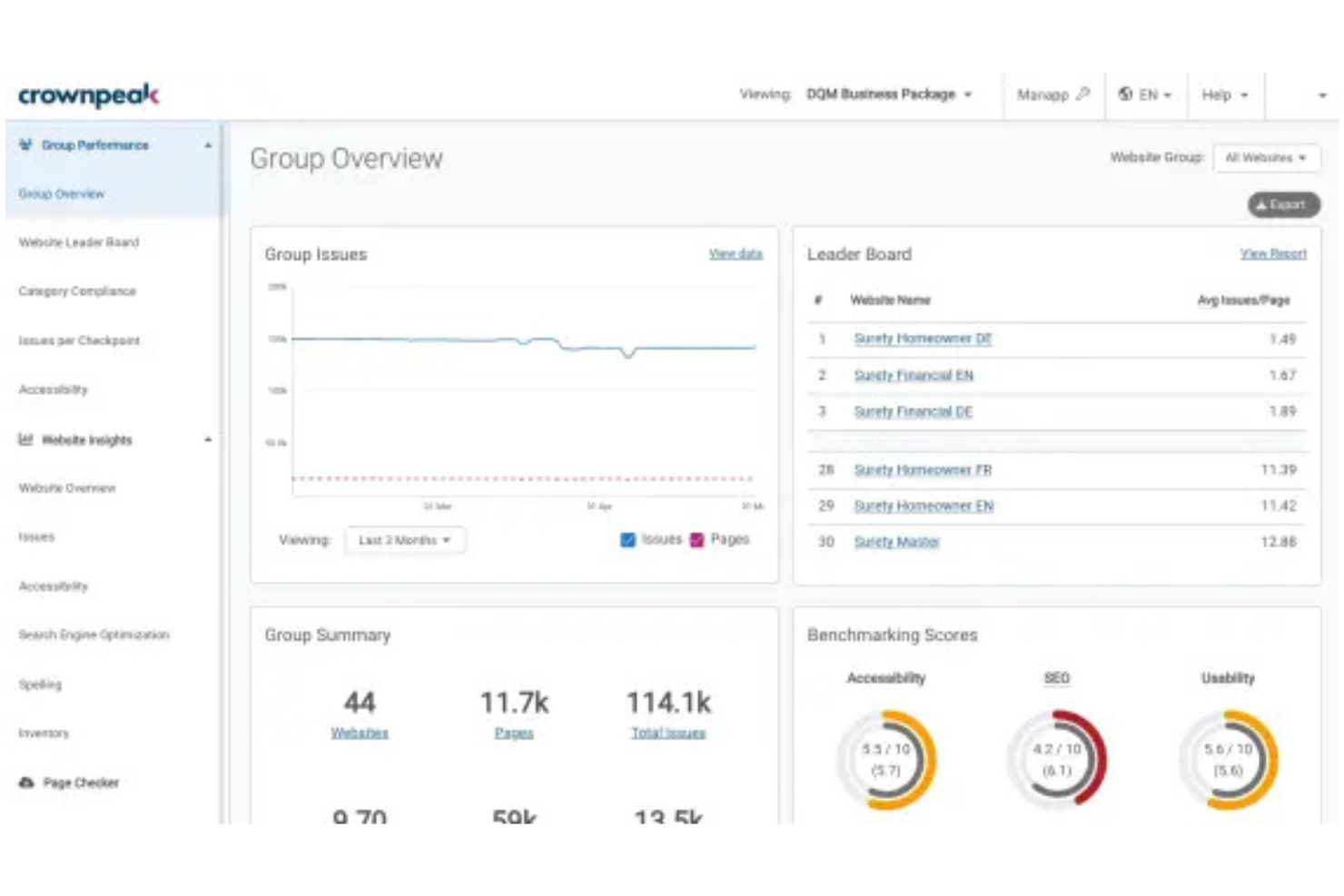Open Website Overview menu item
Image resolution: width=1344 pixels, height=896 pixels.
click(x=67, y=487)
